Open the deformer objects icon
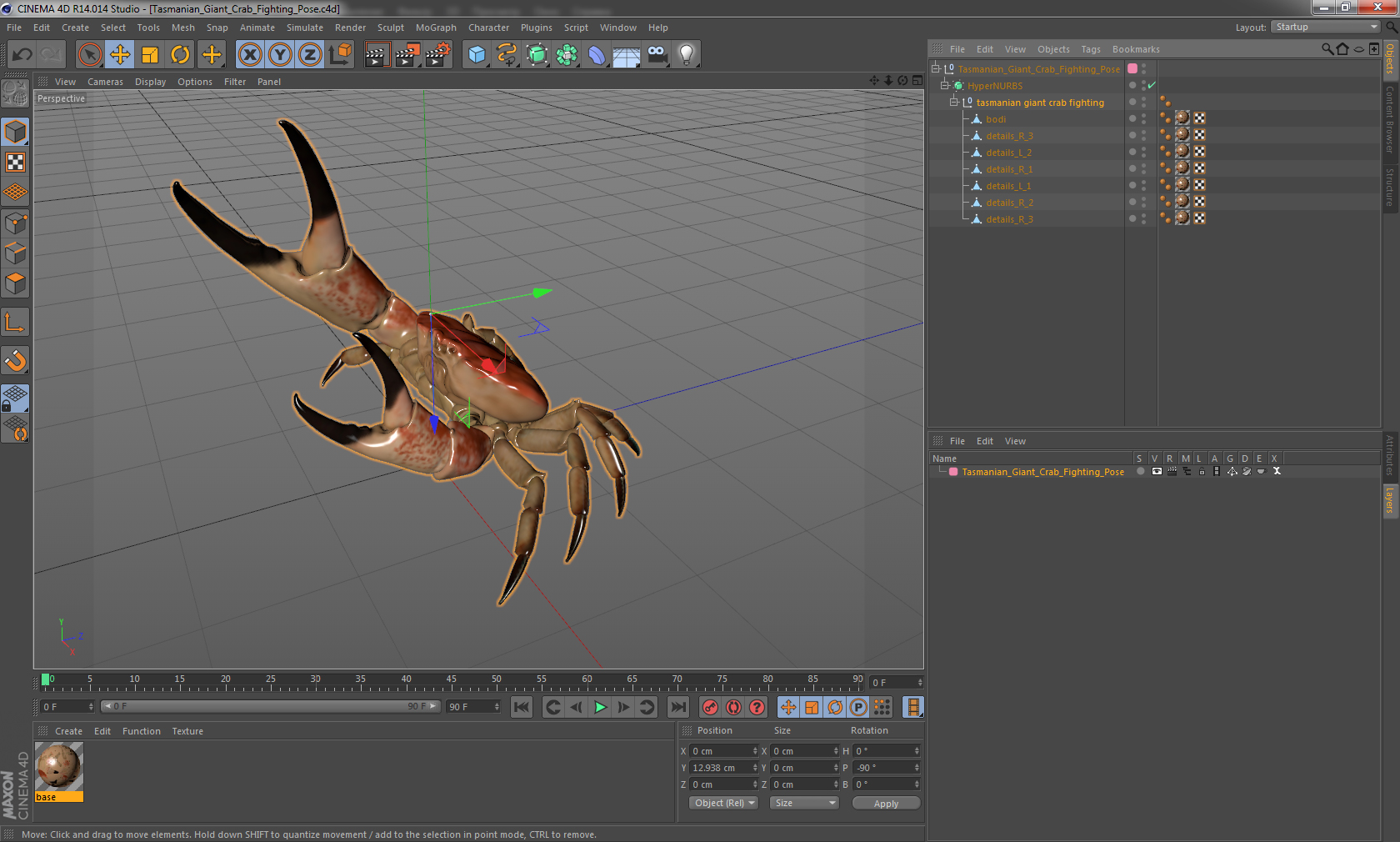The height and width of the screenshot is (842, 1400). coord(597,55)
